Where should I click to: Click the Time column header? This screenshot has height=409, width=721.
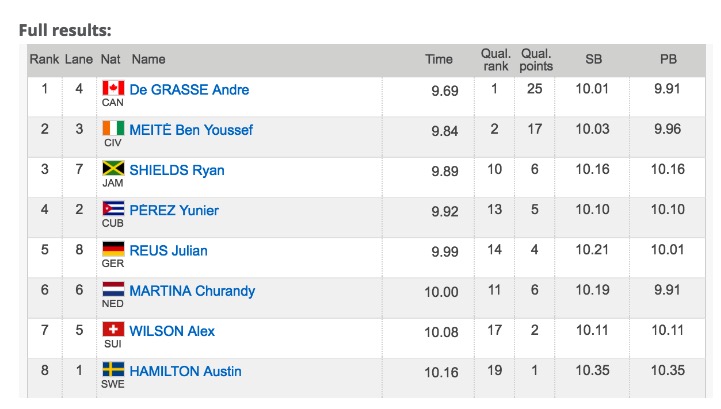(439, 59)
